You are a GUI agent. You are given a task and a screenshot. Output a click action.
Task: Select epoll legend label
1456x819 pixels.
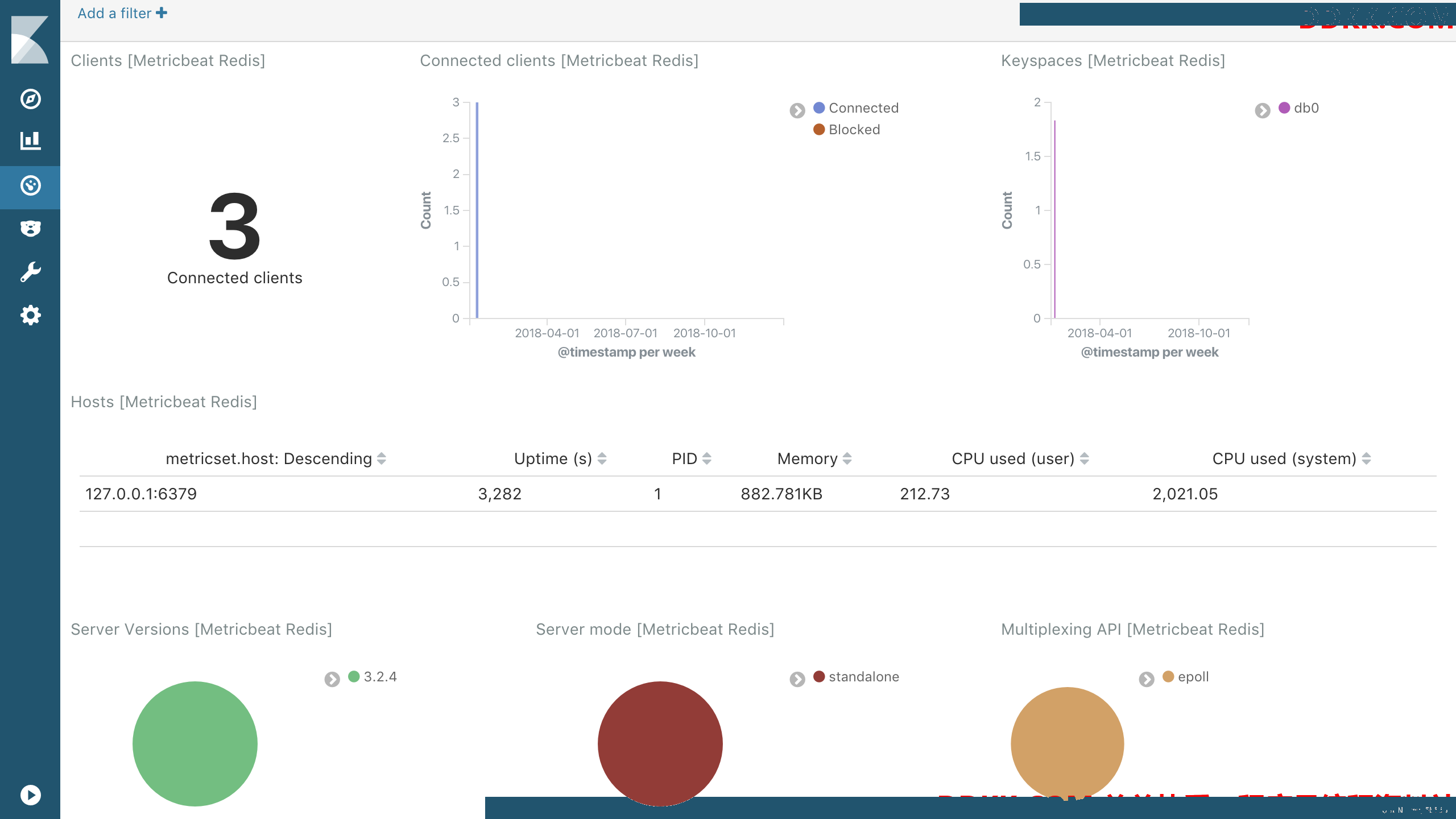click(1193, 677)
